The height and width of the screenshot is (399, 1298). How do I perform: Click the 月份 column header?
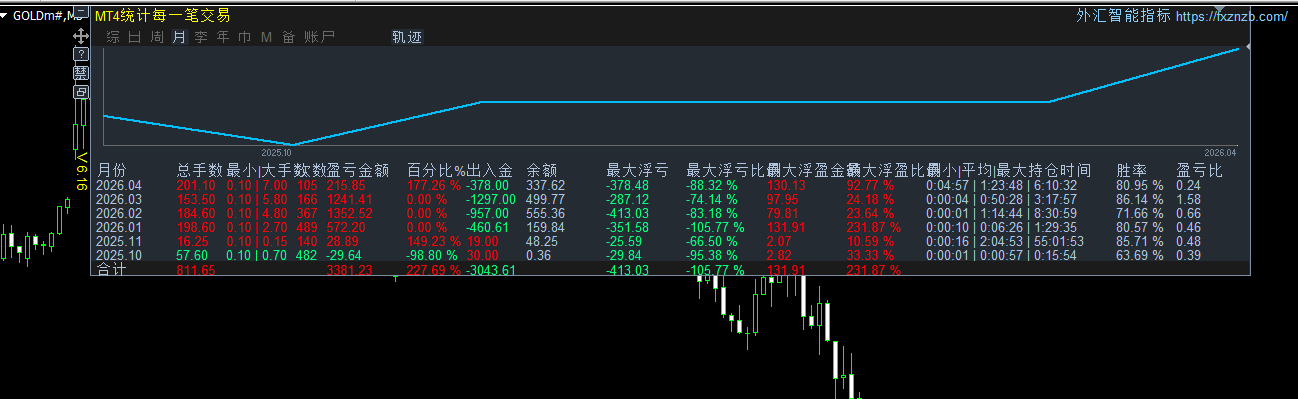pos(113,170)
